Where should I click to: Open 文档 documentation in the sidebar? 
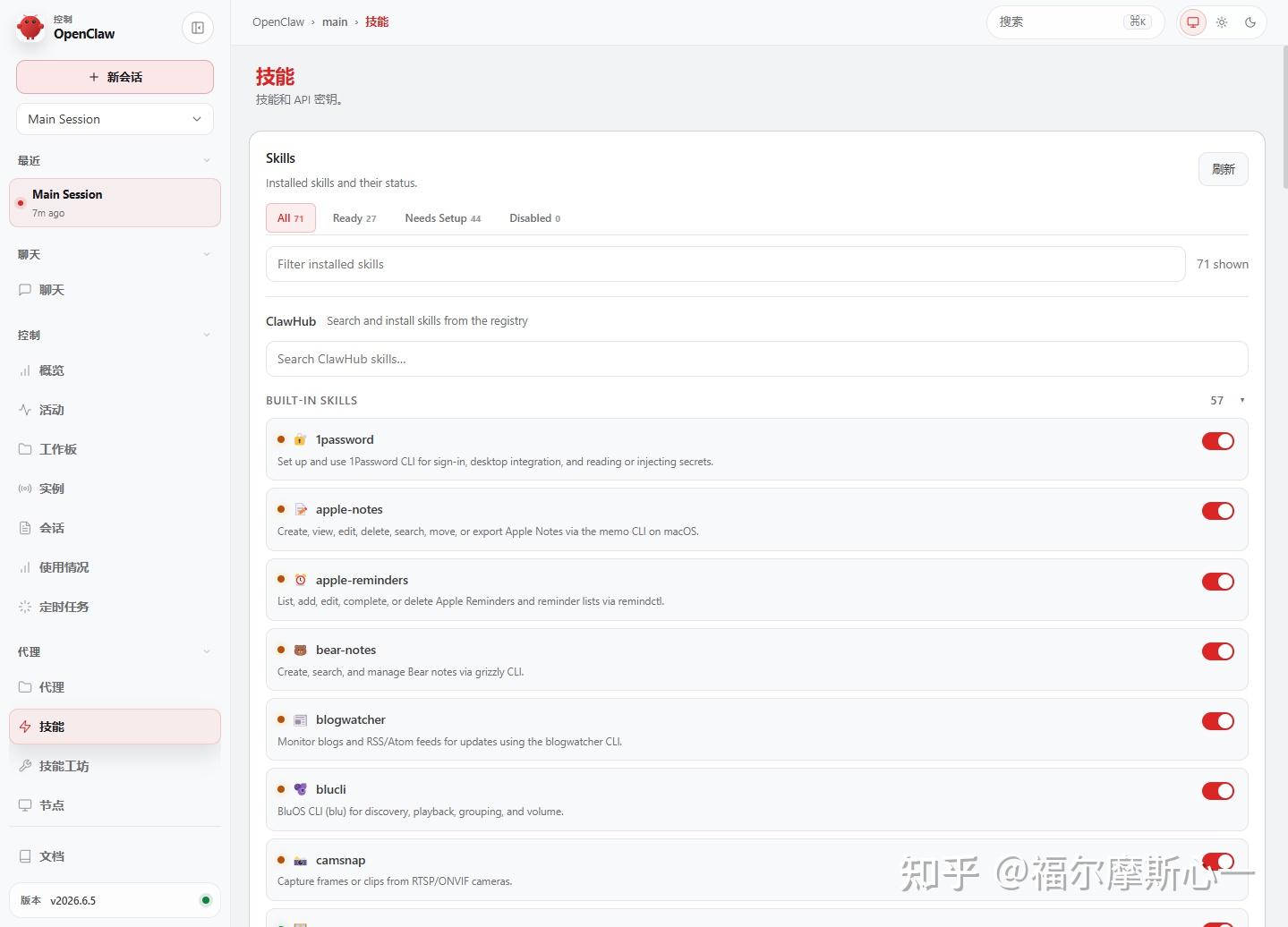[115, 856]
